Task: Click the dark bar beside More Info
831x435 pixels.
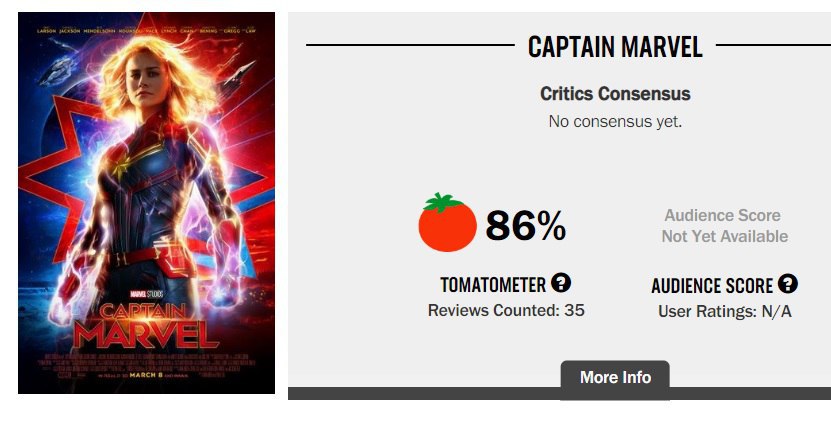Action: point(750,393)
